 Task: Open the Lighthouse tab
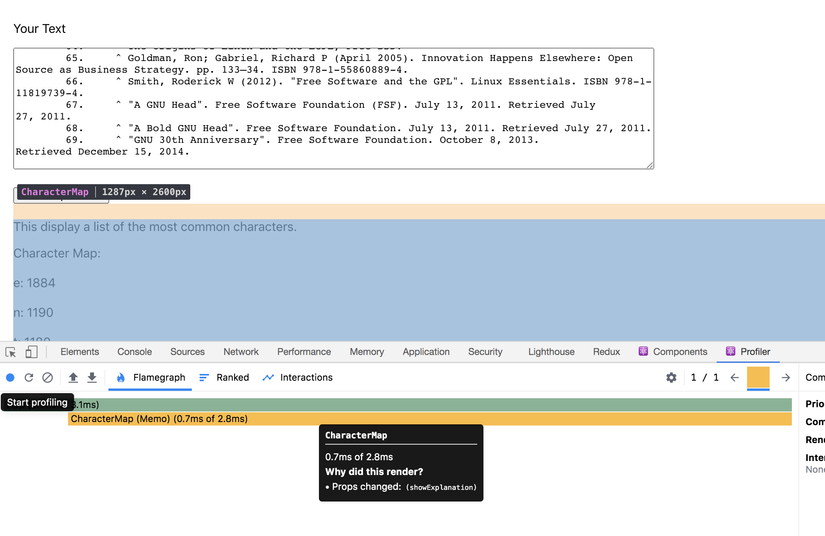[x=551, y=352]
